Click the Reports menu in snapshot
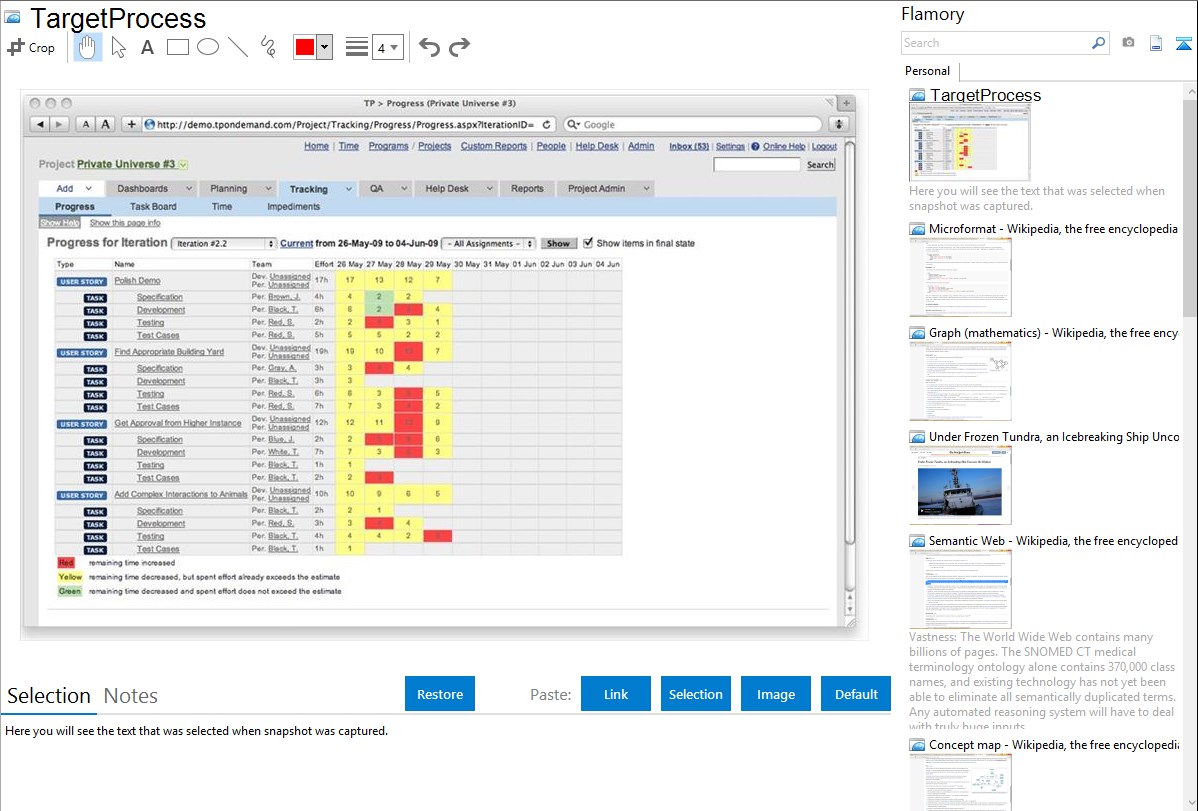The image size is (1198, 811). [x=527, y=189]
